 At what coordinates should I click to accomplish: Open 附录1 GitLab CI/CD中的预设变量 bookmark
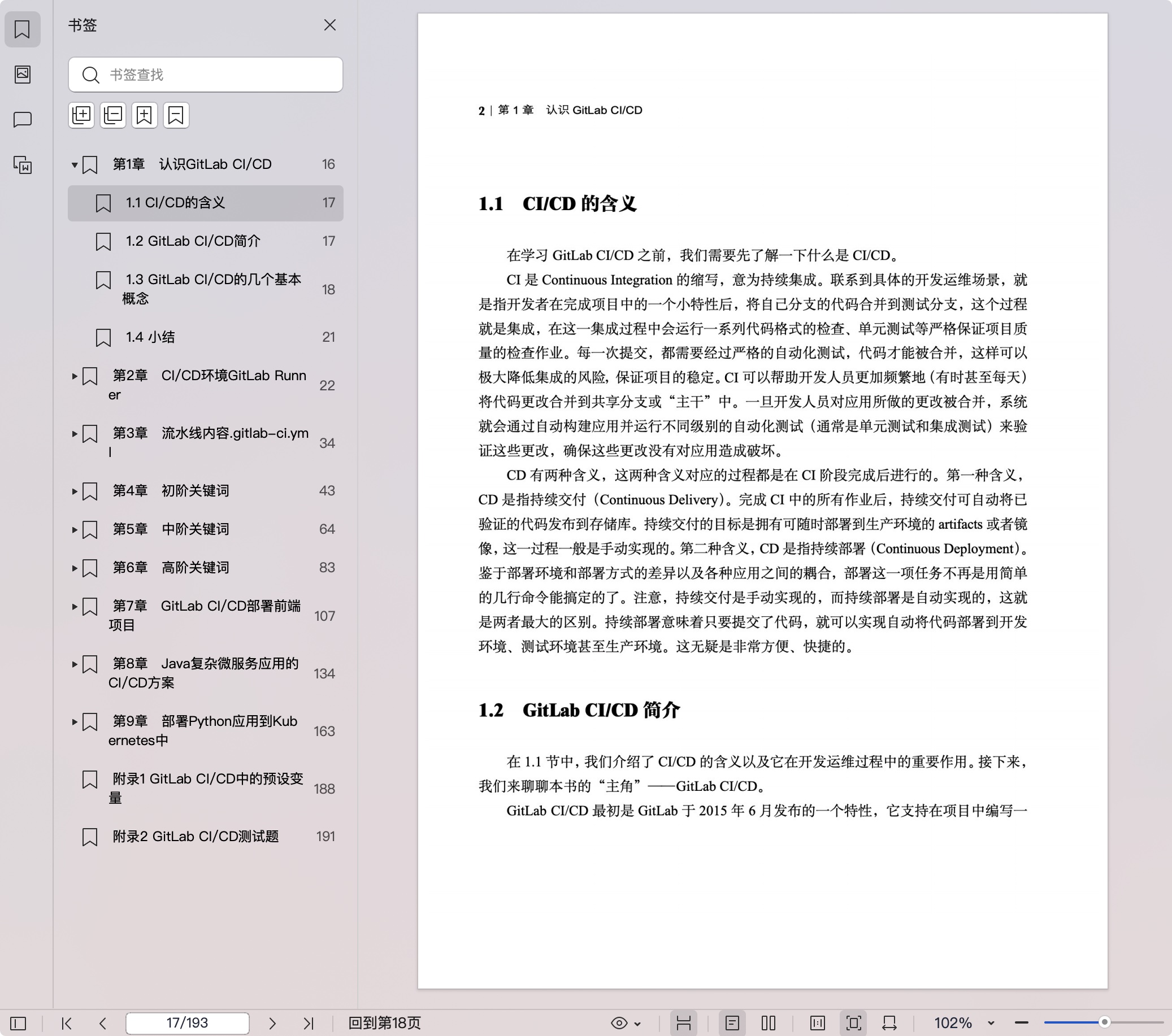(205, 789)
